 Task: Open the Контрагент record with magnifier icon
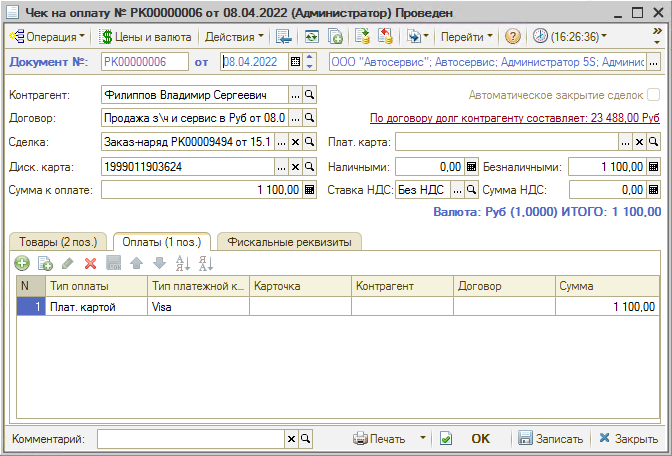309,95
